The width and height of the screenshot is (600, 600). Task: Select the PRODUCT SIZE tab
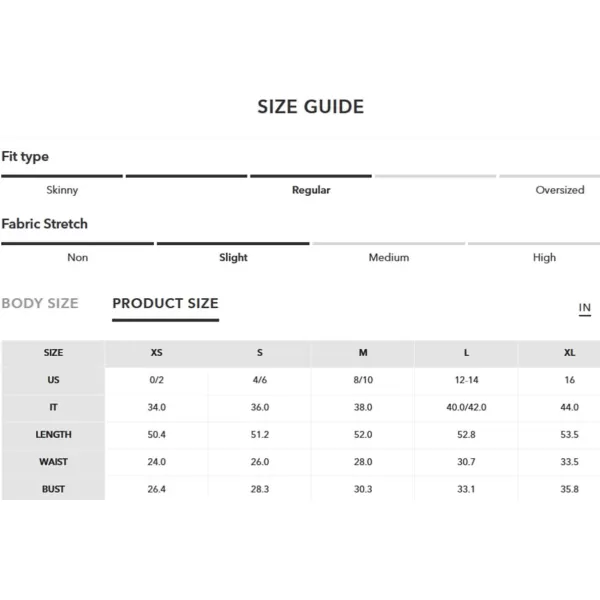pos(165,303)
